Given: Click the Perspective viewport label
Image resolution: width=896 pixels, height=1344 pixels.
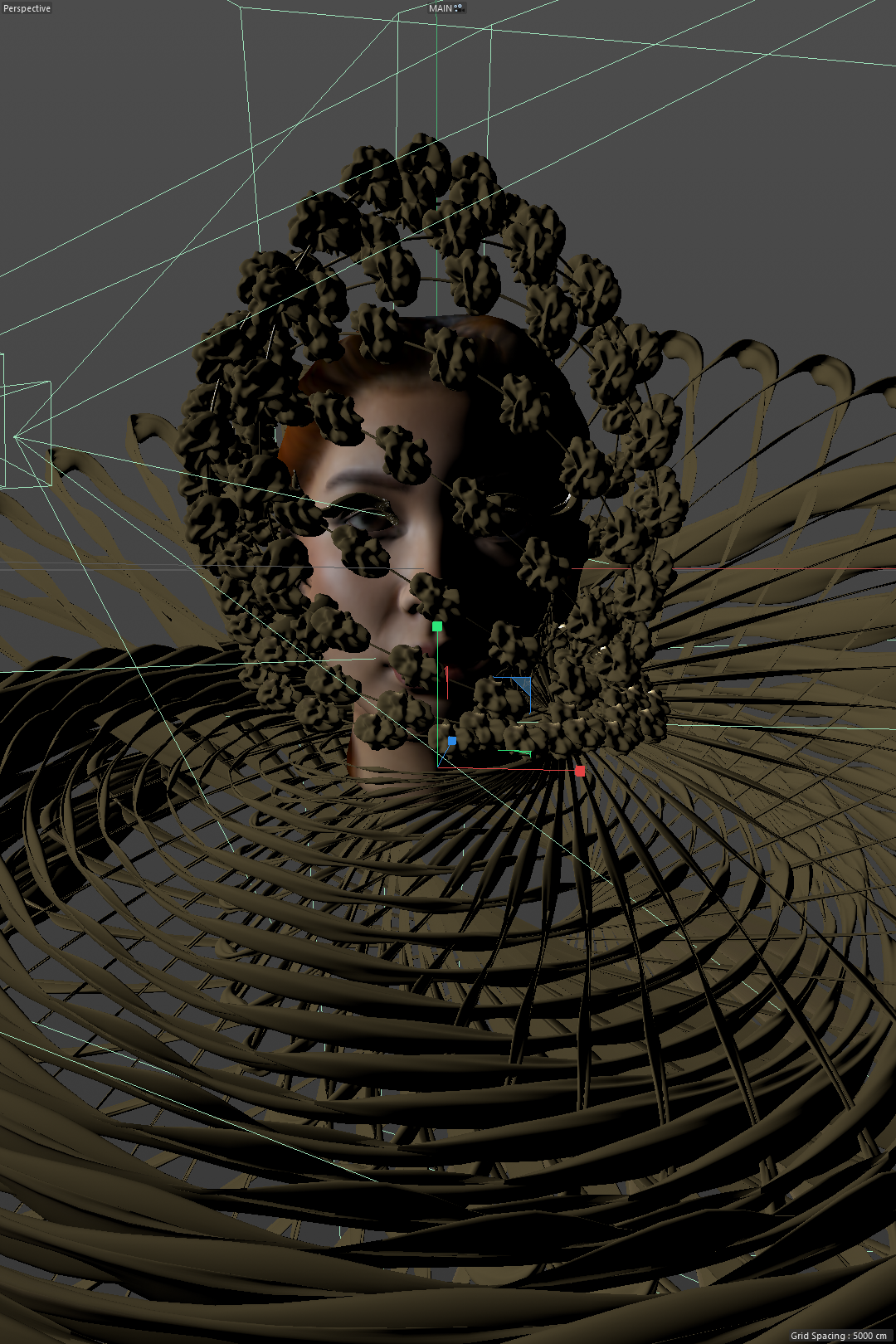Looking at the screenshot, I should (x=27, y=8).
